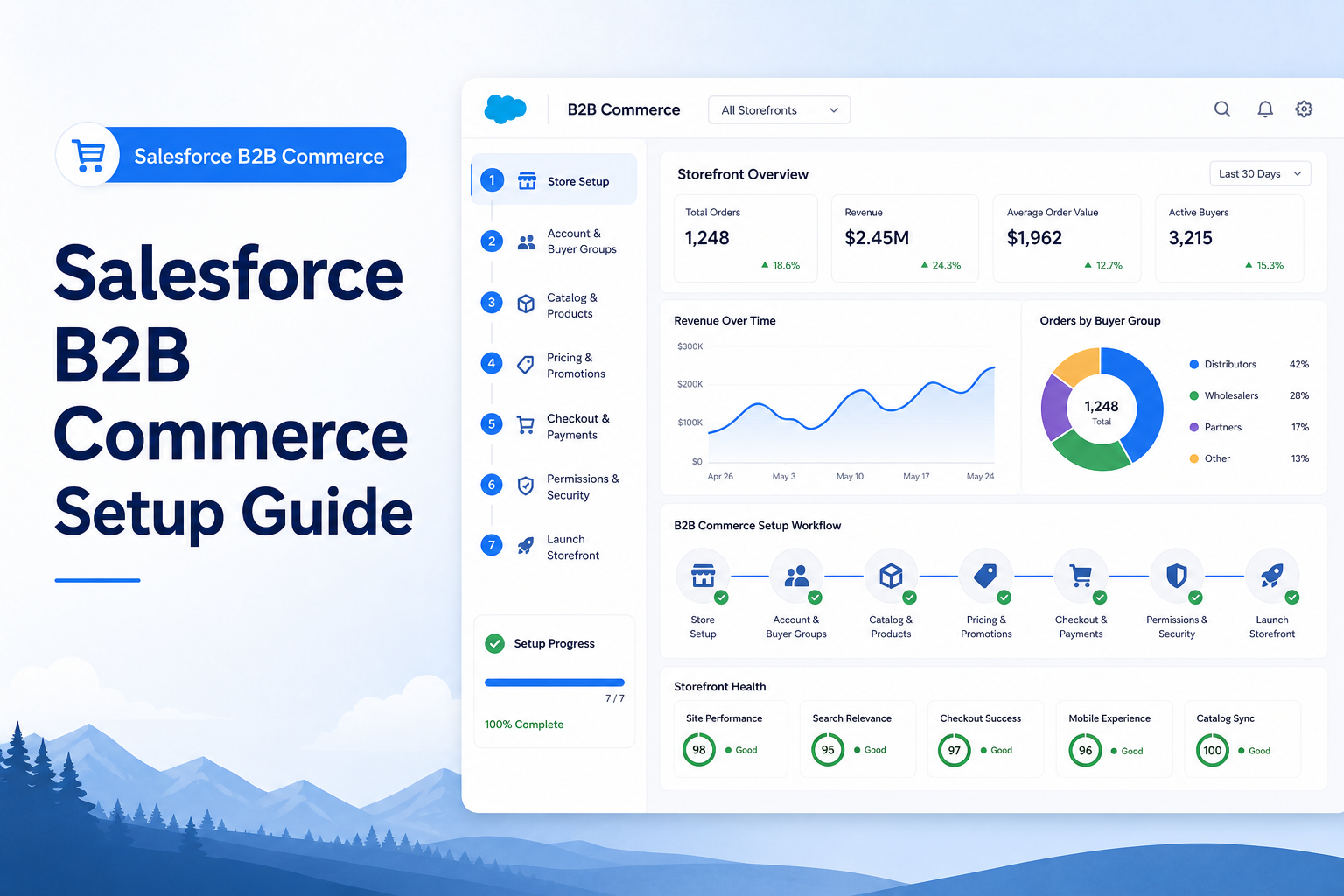Viewport: 1344px width, 896px height.
Task: Click the Site Performance health card
Action: 731,738
